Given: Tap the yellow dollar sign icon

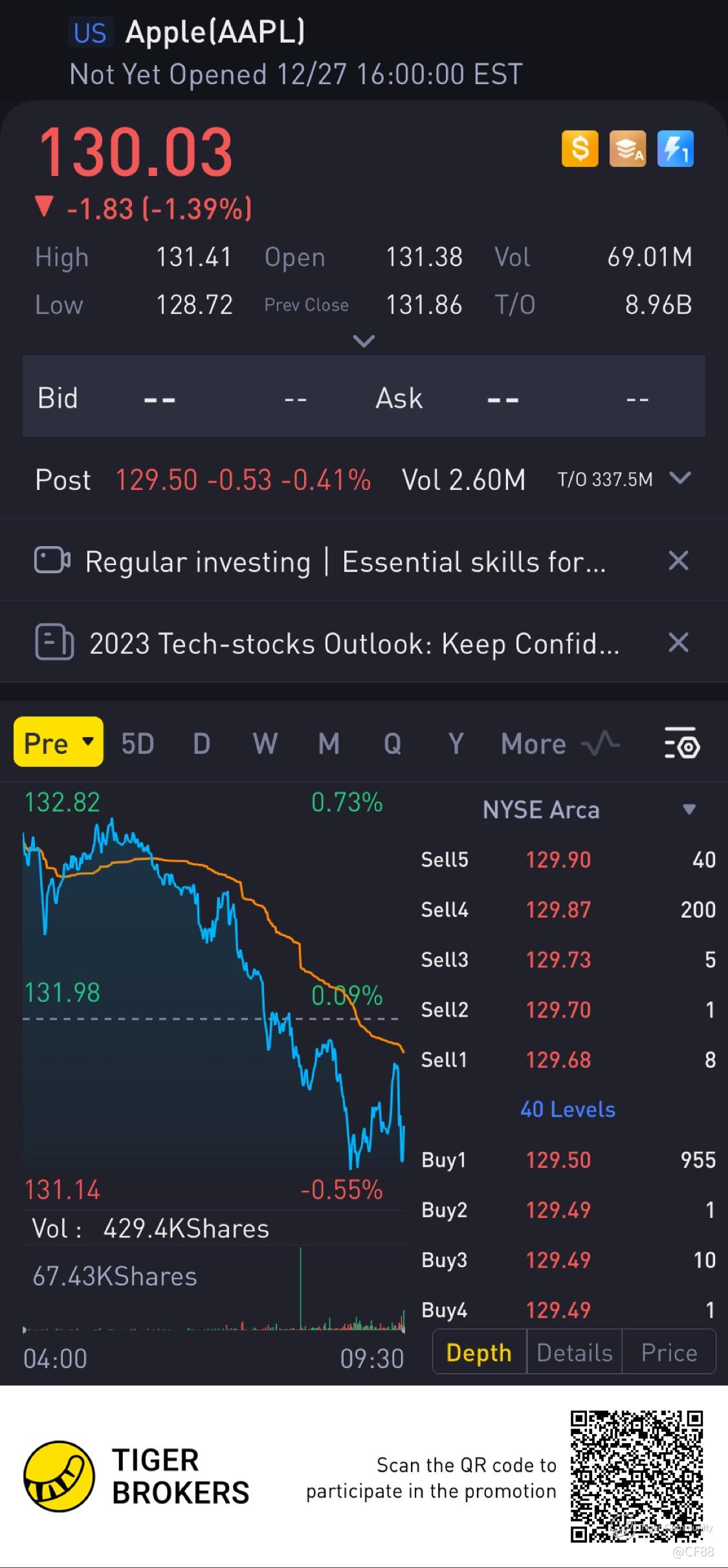Looking at the screenshot, I should pos(580,149).
